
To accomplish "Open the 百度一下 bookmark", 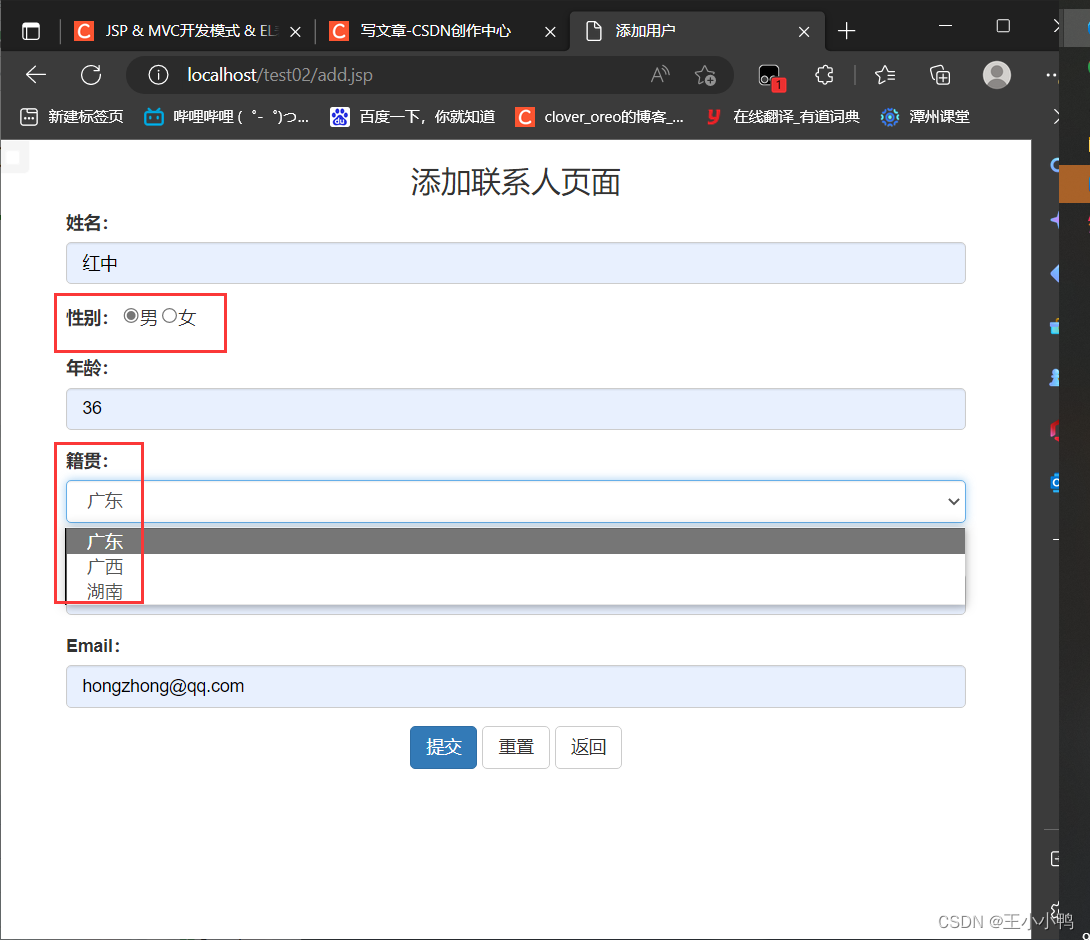I will click(x=412, y=117).
